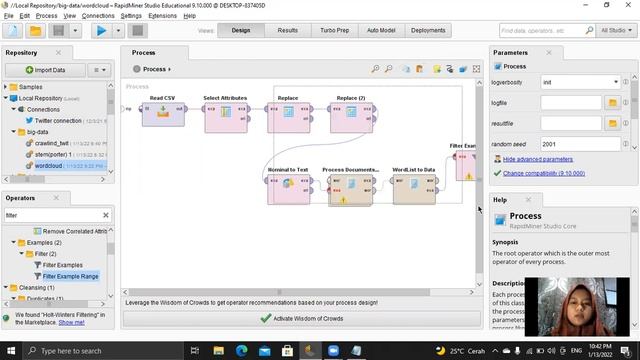Select the Filter Examples operator on canvas
The width and height of the screenshot is (640, 360).
point(466,165)
